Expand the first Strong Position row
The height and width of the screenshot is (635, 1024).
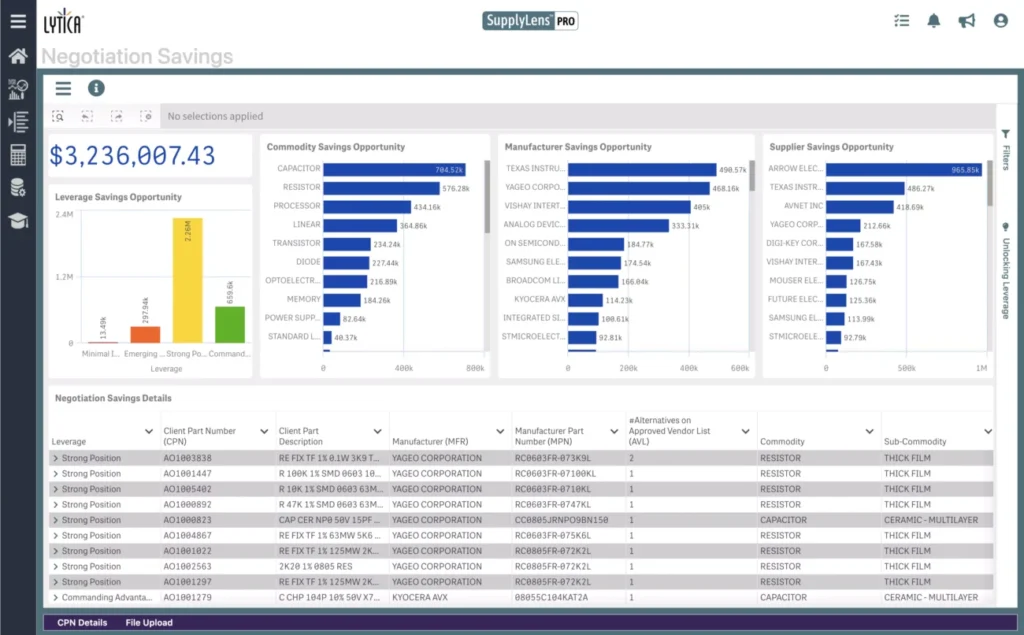tap(56, 458)
